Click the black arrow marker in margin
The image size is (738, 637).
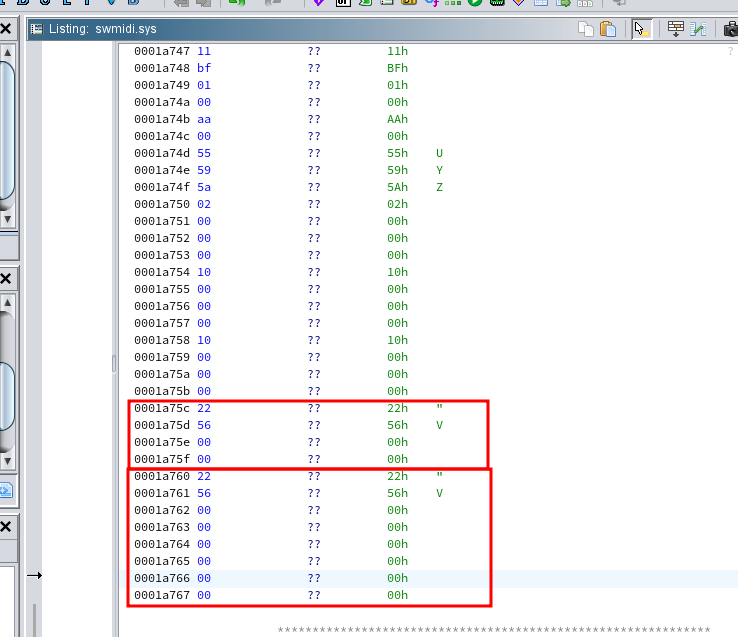[x=34, y=575]
